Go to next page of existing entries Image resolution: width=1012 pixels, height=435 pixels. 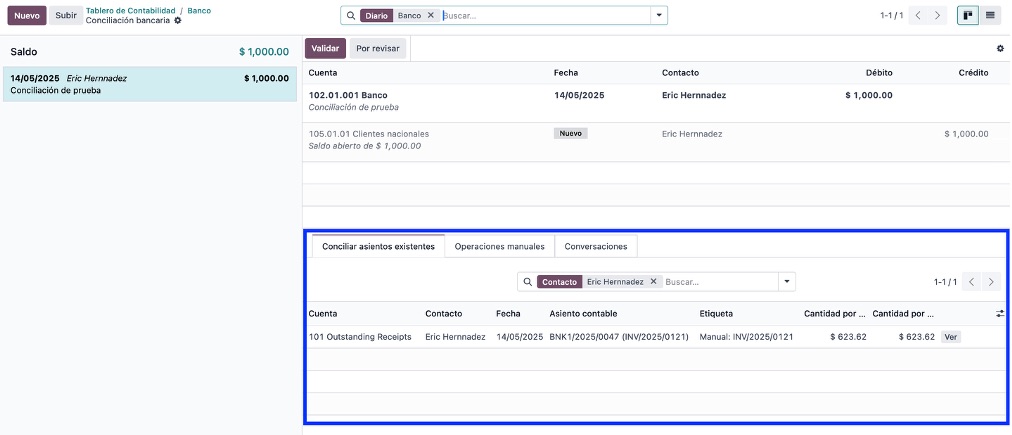991,282
